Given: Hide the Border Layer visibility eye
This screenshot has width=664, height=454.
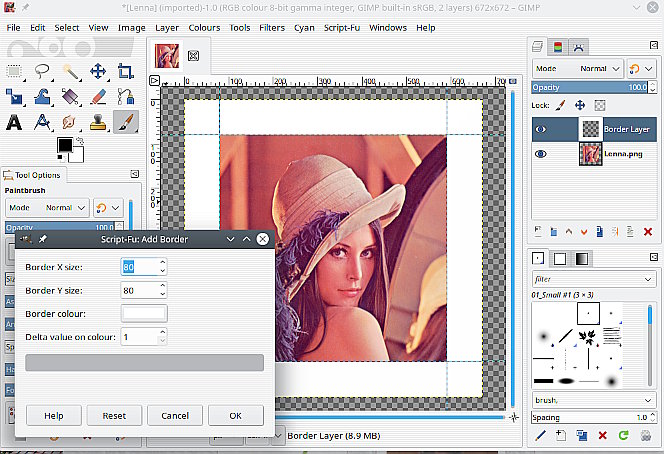Looking at the screenshot, I should (540, 129).
